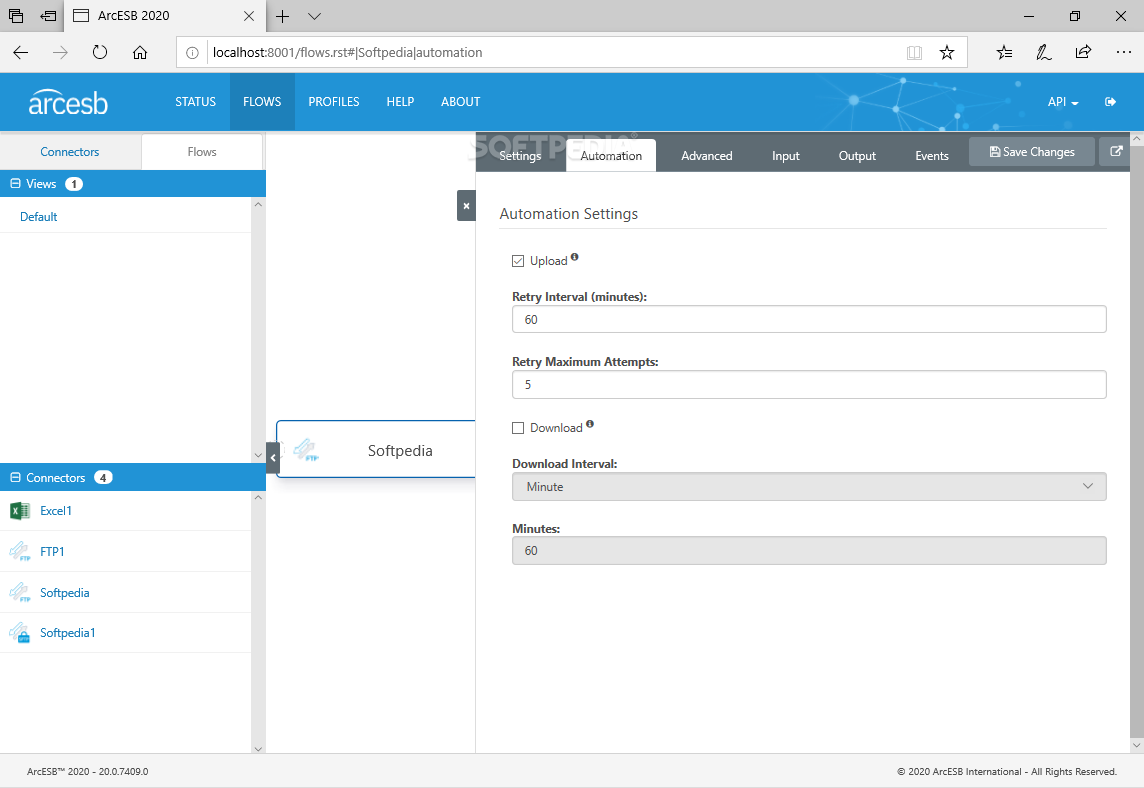Click the logout icon beside API
Image resolution: width=1144 pixels, height=788 pixels.
click(1110, 101)
